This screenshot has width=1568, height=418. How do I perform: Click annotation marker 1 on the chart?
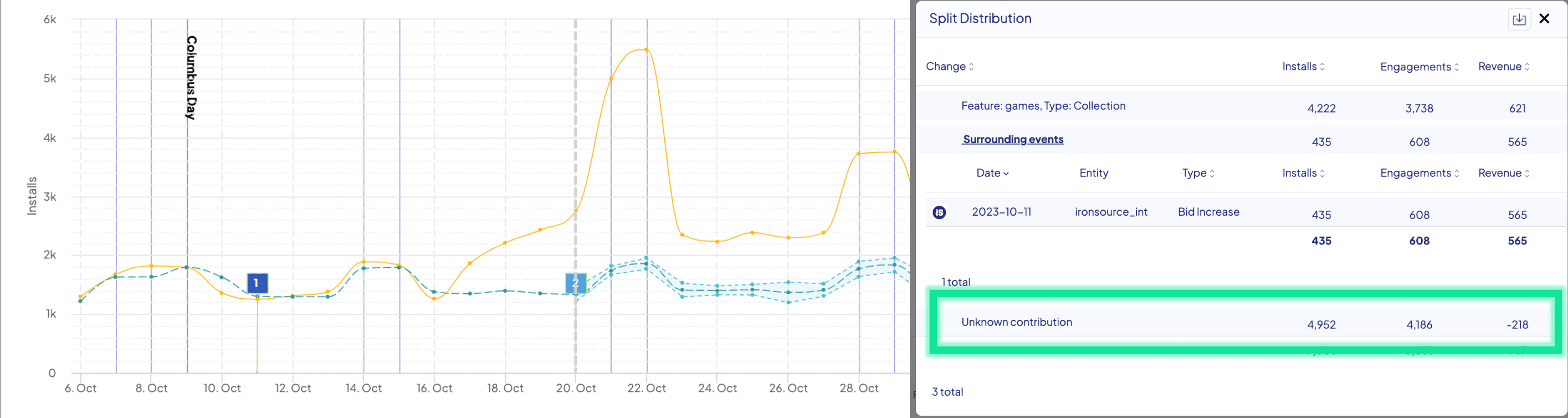tap(257, 283)
